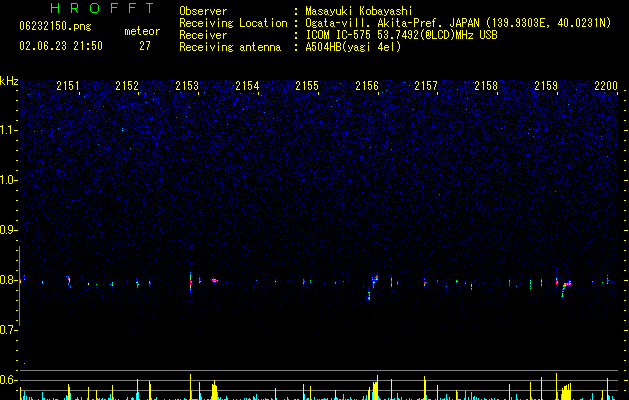Click time marker 2200
Screen dimensions: 629x400
[606, 86]
